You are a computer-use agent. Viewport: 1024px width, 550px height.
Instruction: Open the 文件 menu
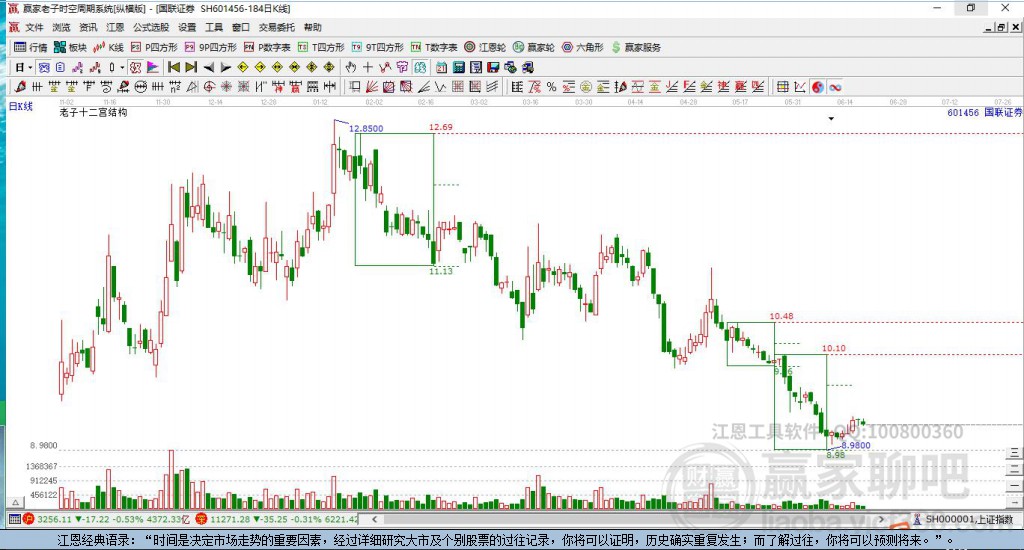(x=34, y=27)
